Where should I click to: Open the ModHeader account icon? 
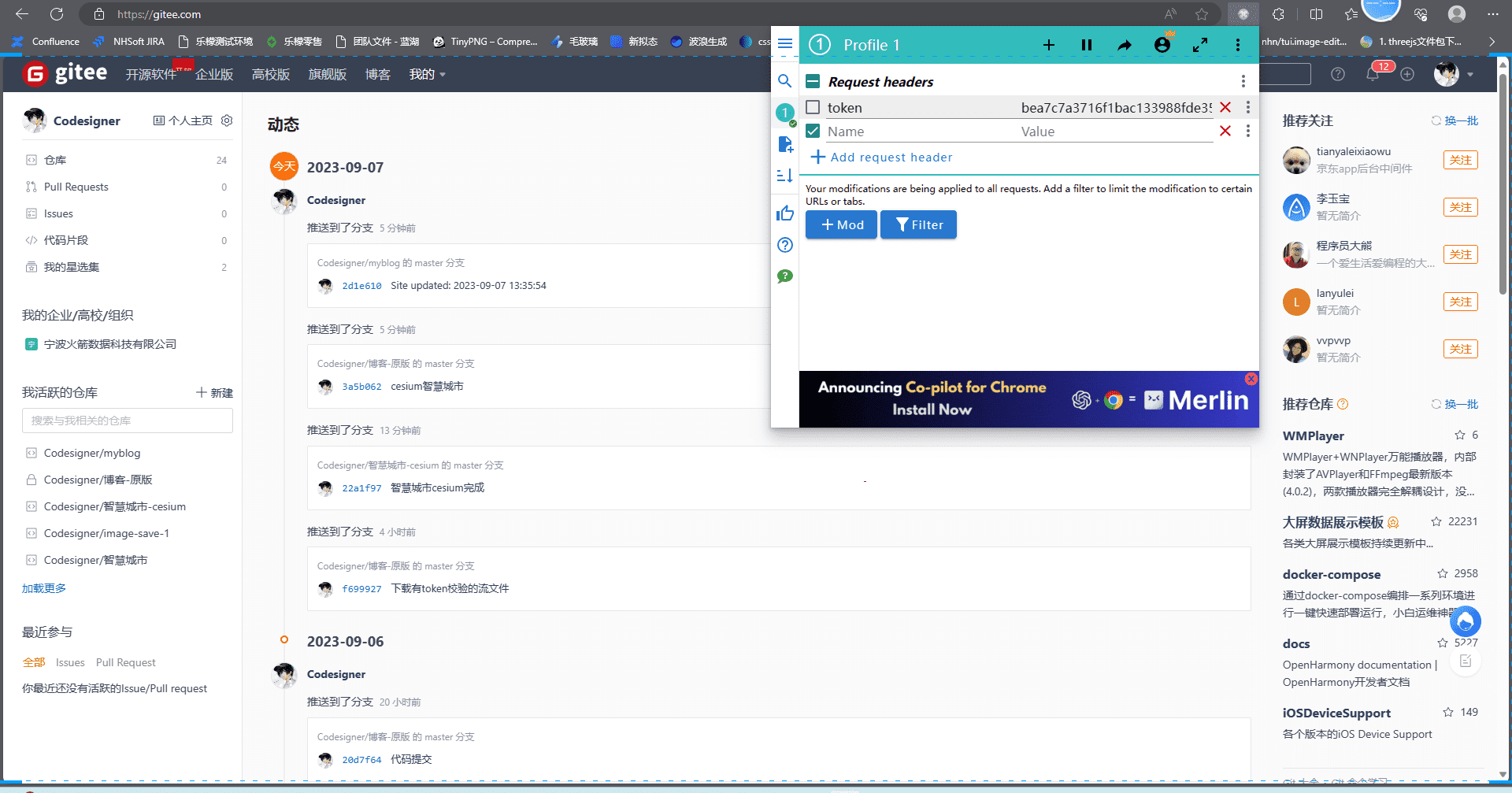click(x=1162, y=45)
